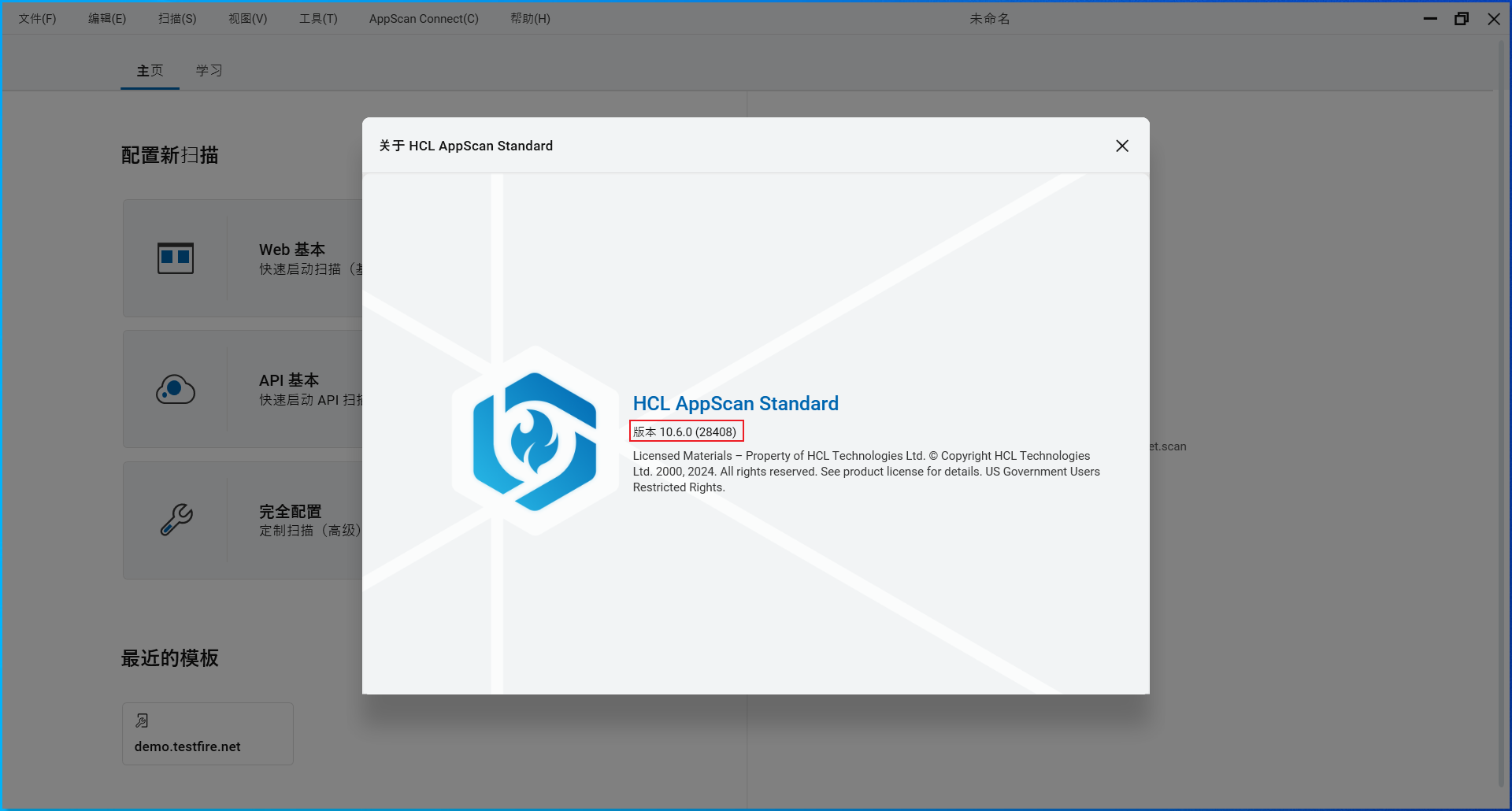Select the API 基本 scan option
Screen dimensions: 1512x811
point(243,389)
